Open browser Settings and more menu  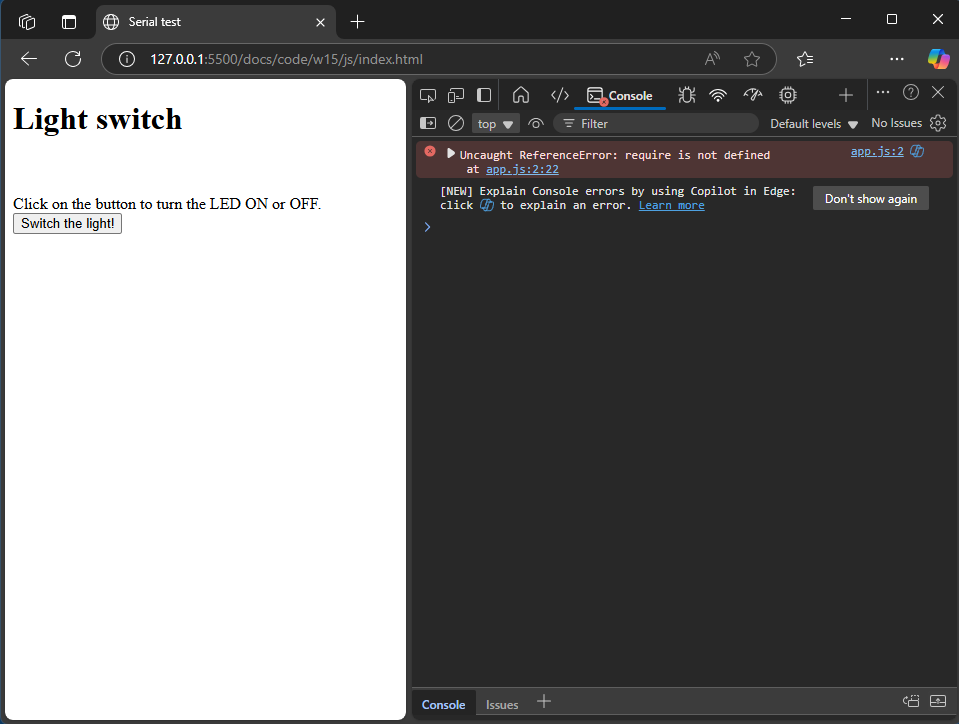click(897, 59)
